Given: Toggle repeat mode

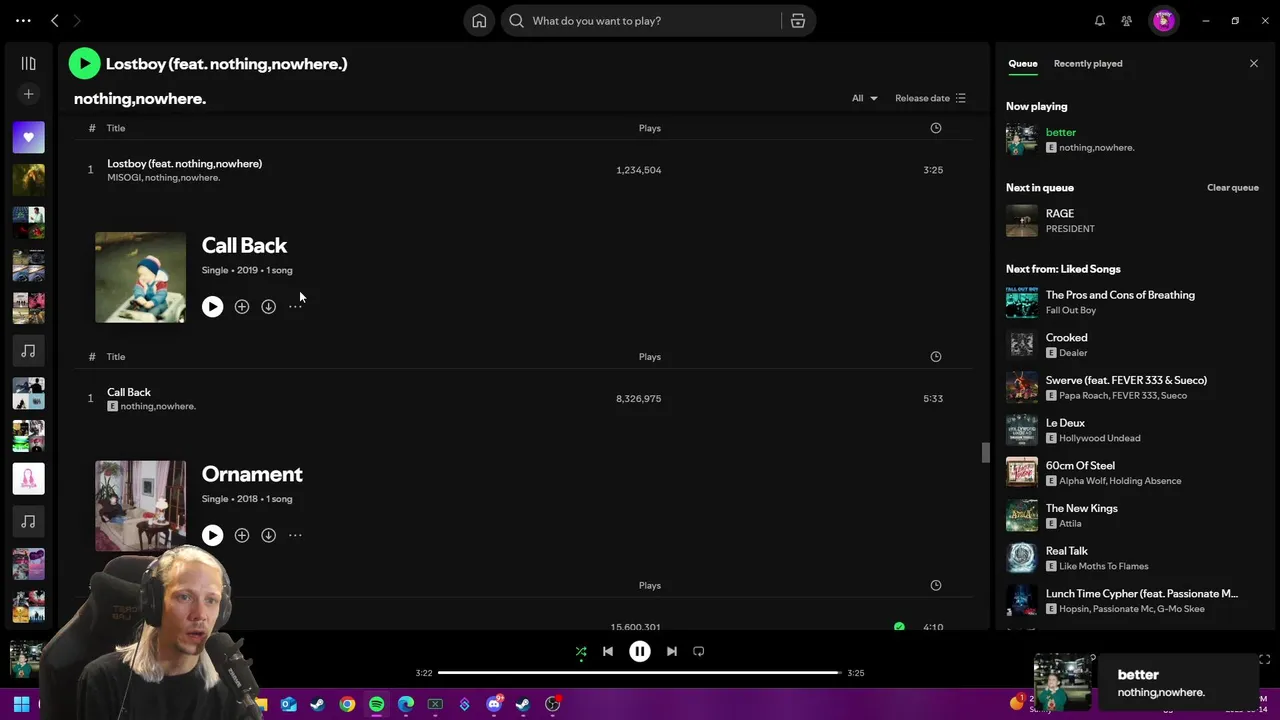Looking at the screenshot, I should 699,652.
